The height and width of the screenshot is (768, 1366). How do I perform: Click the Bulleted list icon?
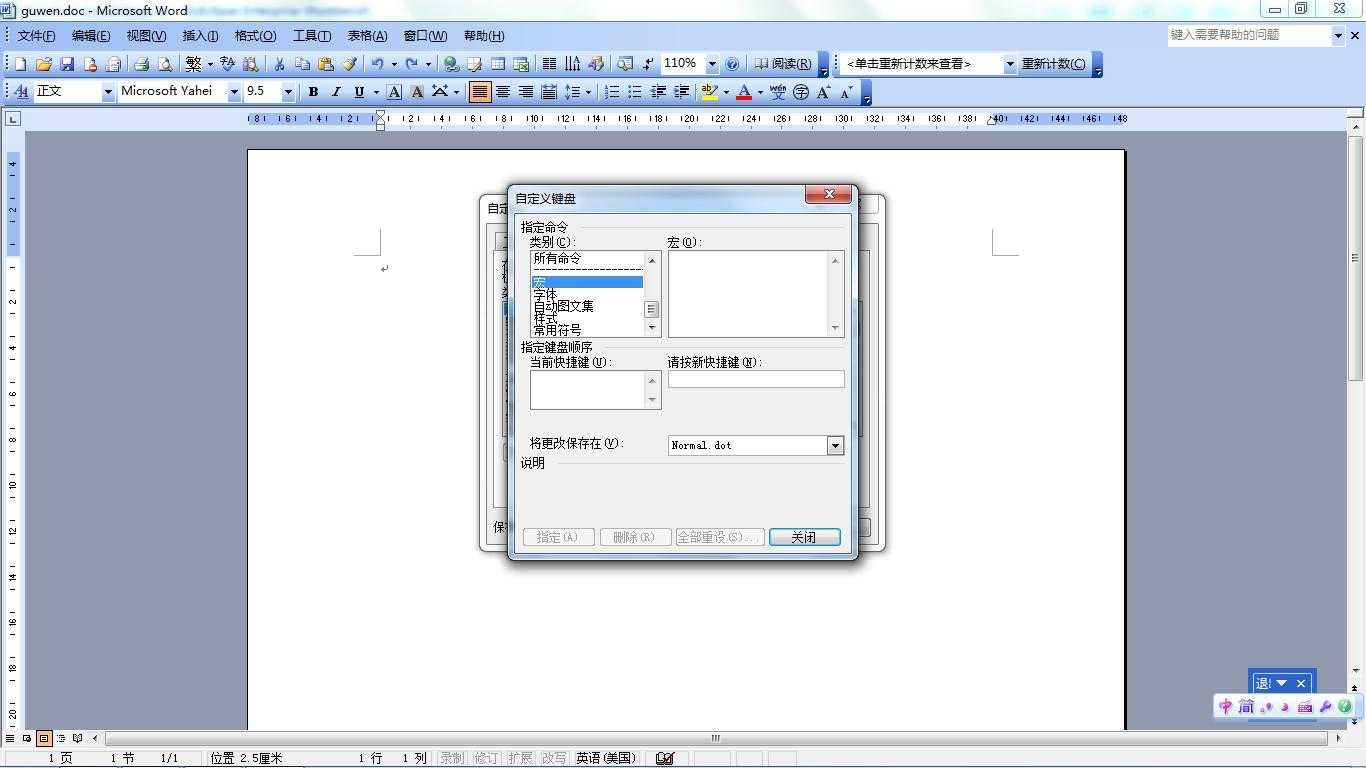tap(634, 92)
